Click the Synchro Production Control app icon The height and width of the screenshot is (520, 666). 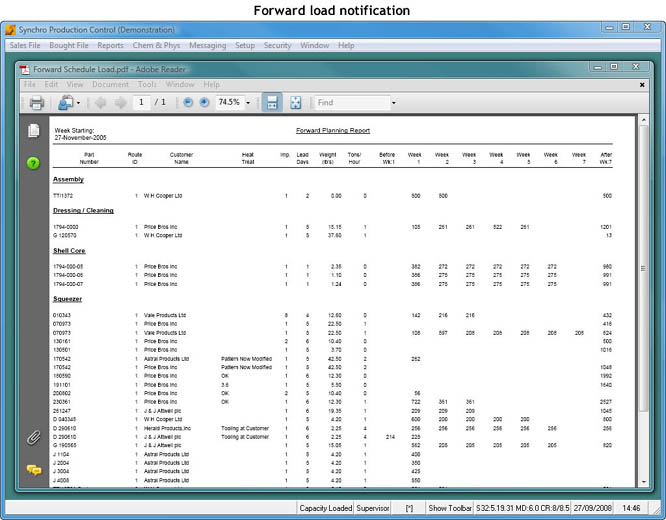[10, 30]
